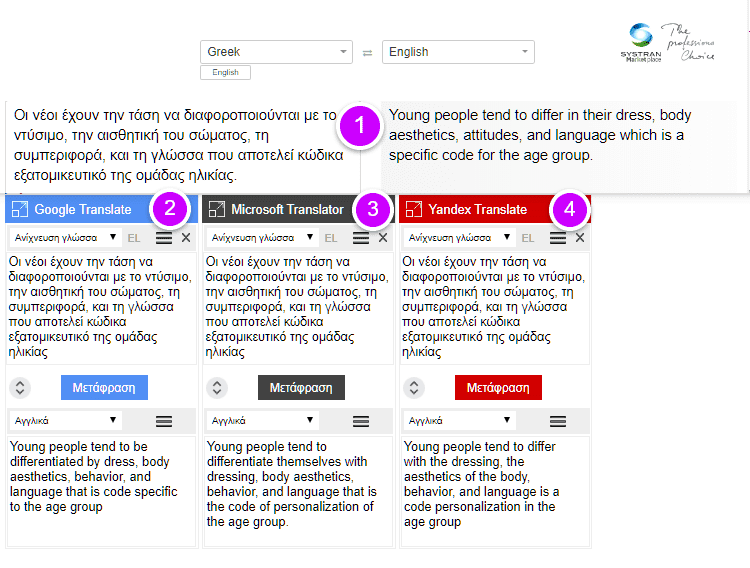Image resolution: width=750 pixels, height=568 pixels.
Task: Click the blue Μετάφραση button
Action: [x=104, y=388]
